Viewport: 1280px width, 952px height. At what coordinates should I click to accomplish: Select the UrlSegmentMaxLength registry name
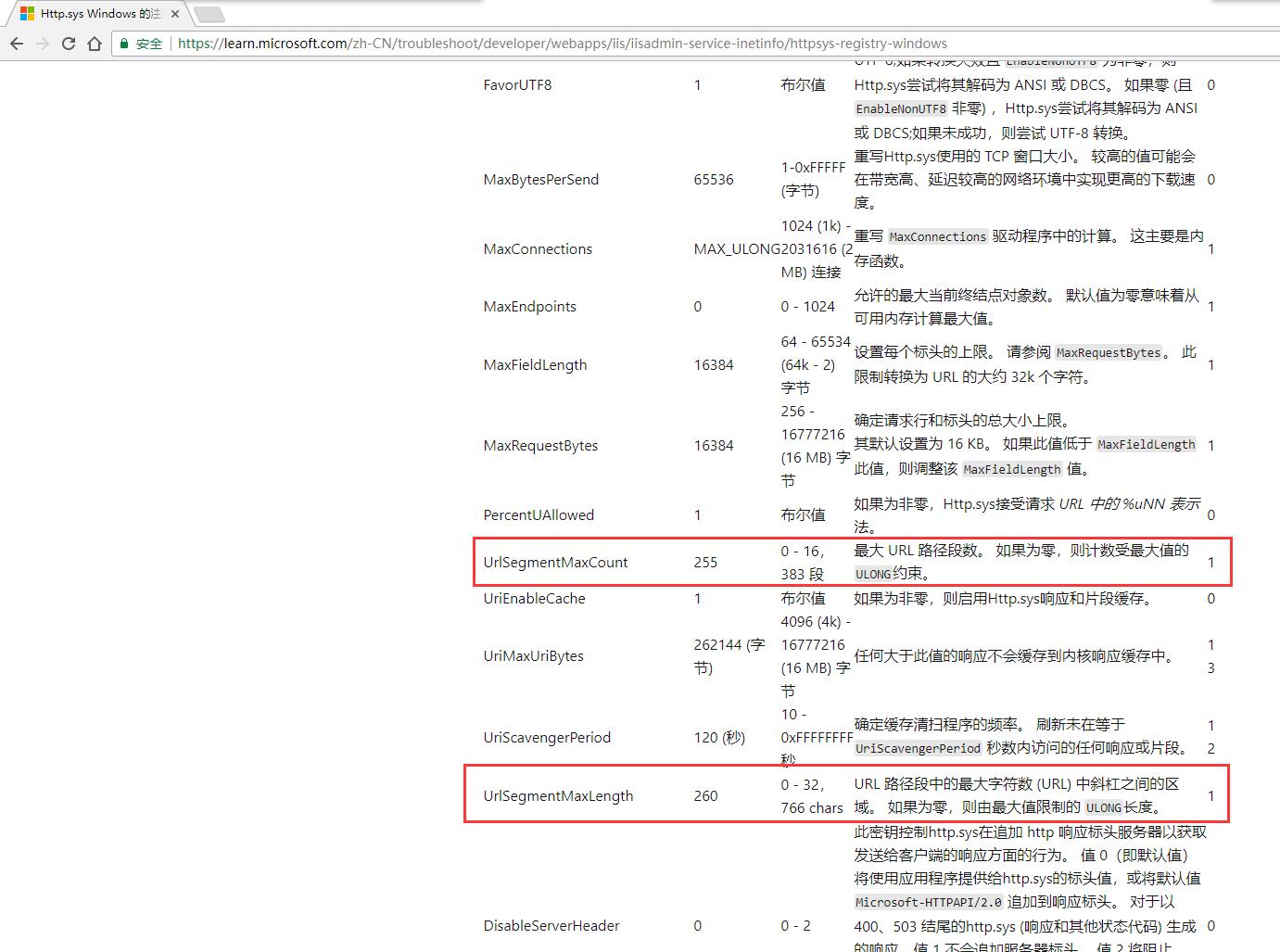point(558,795)
